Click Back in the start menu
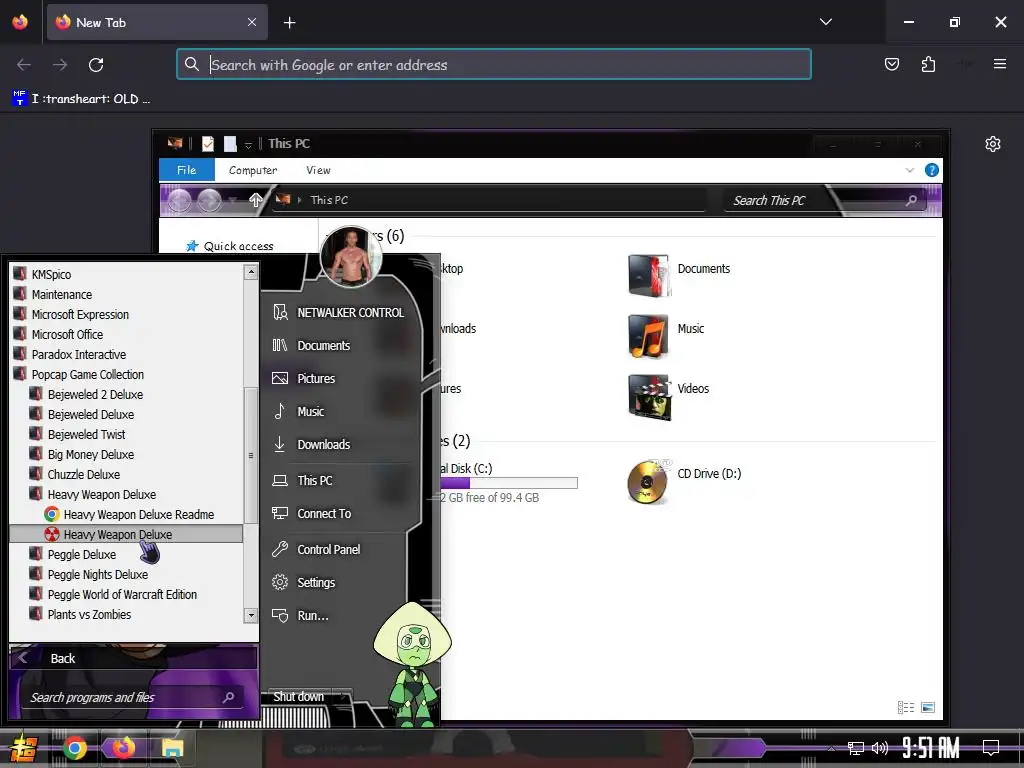Viewport: 1024px width, 768px height. tap(133, 658)
